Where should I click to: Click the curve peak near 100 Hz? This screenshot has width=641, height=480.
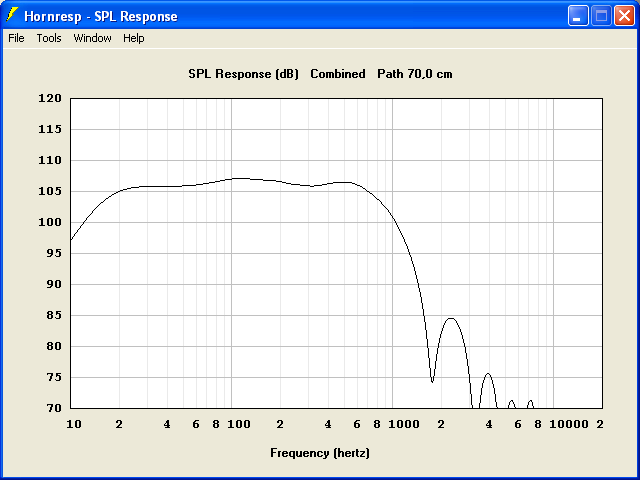coord(241,178)
